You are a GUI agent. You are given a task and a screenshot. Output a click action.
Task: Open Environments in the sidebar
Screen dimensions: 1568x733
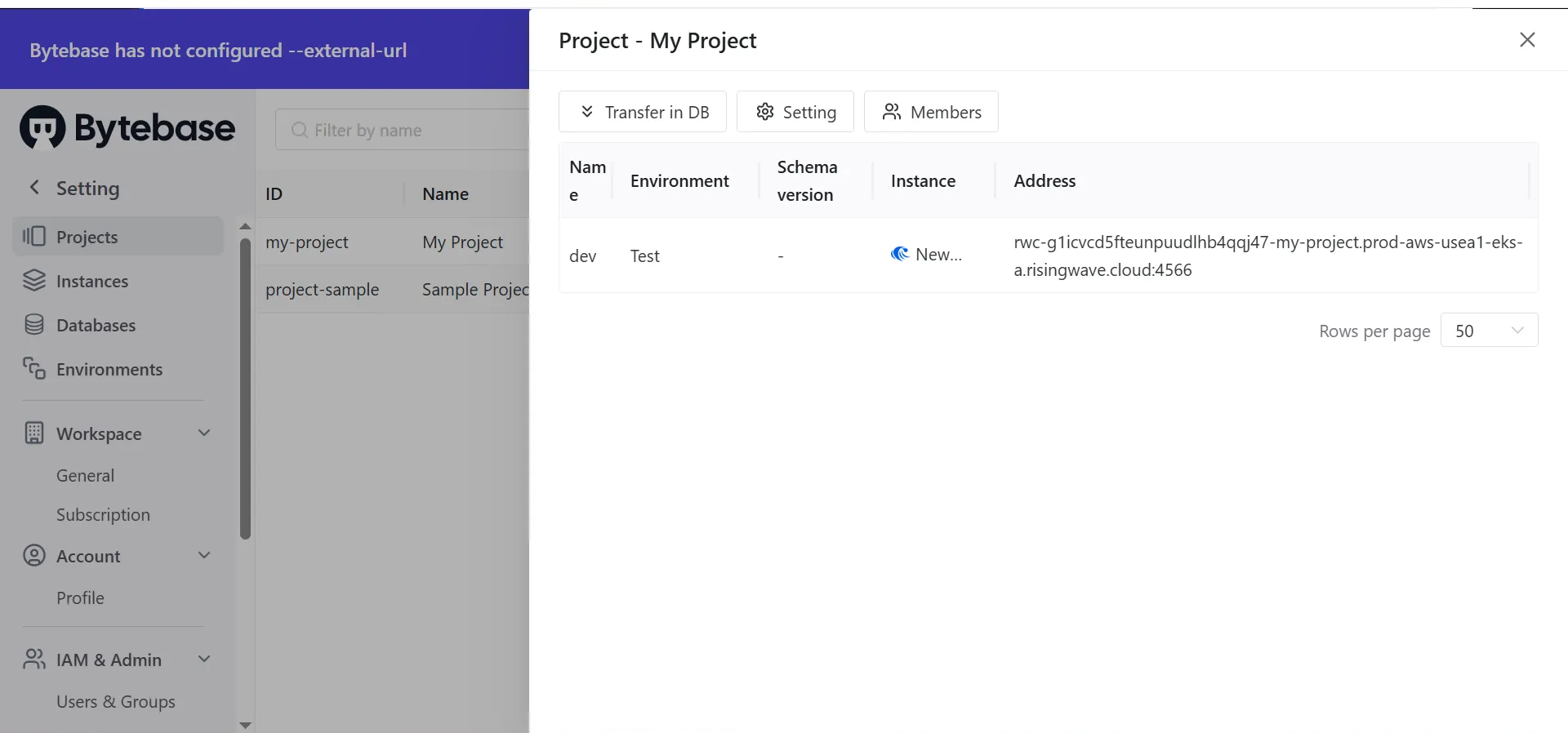[118, 369]
